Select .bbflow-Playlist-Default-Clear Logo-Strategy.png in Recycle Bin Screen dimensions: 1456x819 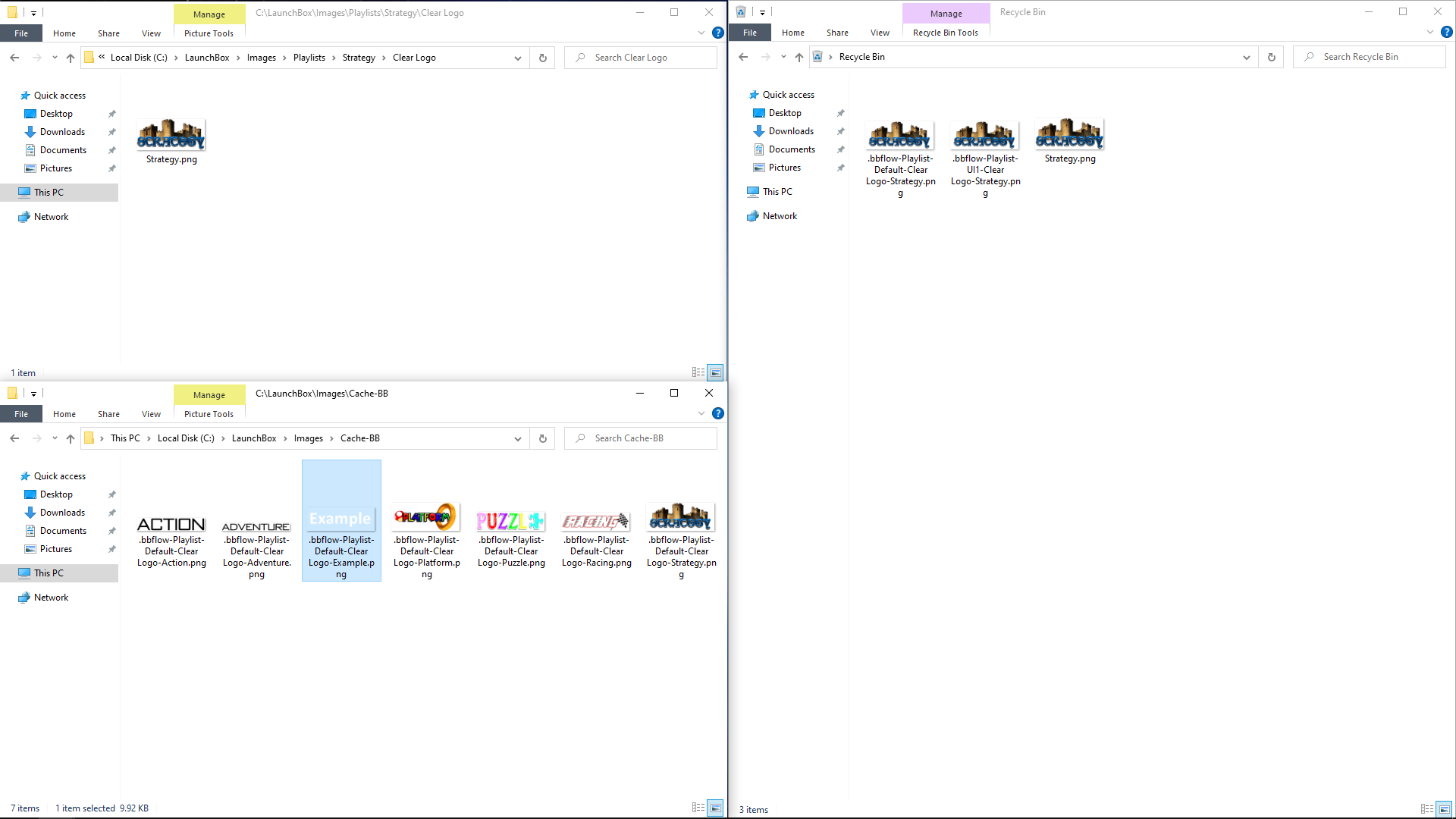pos(900,158)
